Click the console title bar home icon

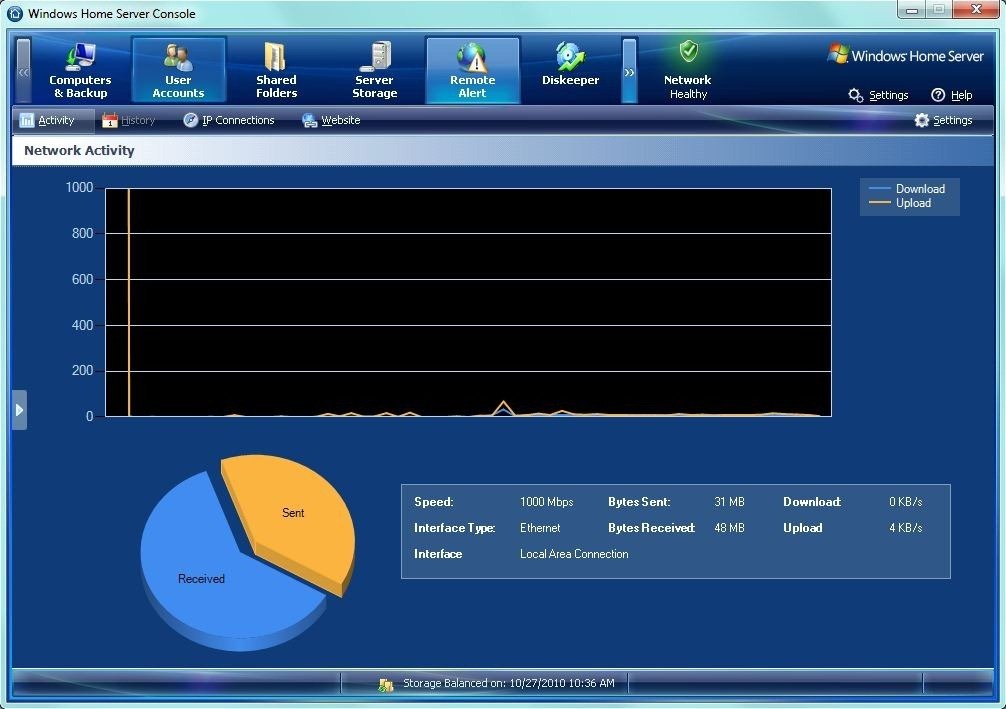tap(15, 13)
